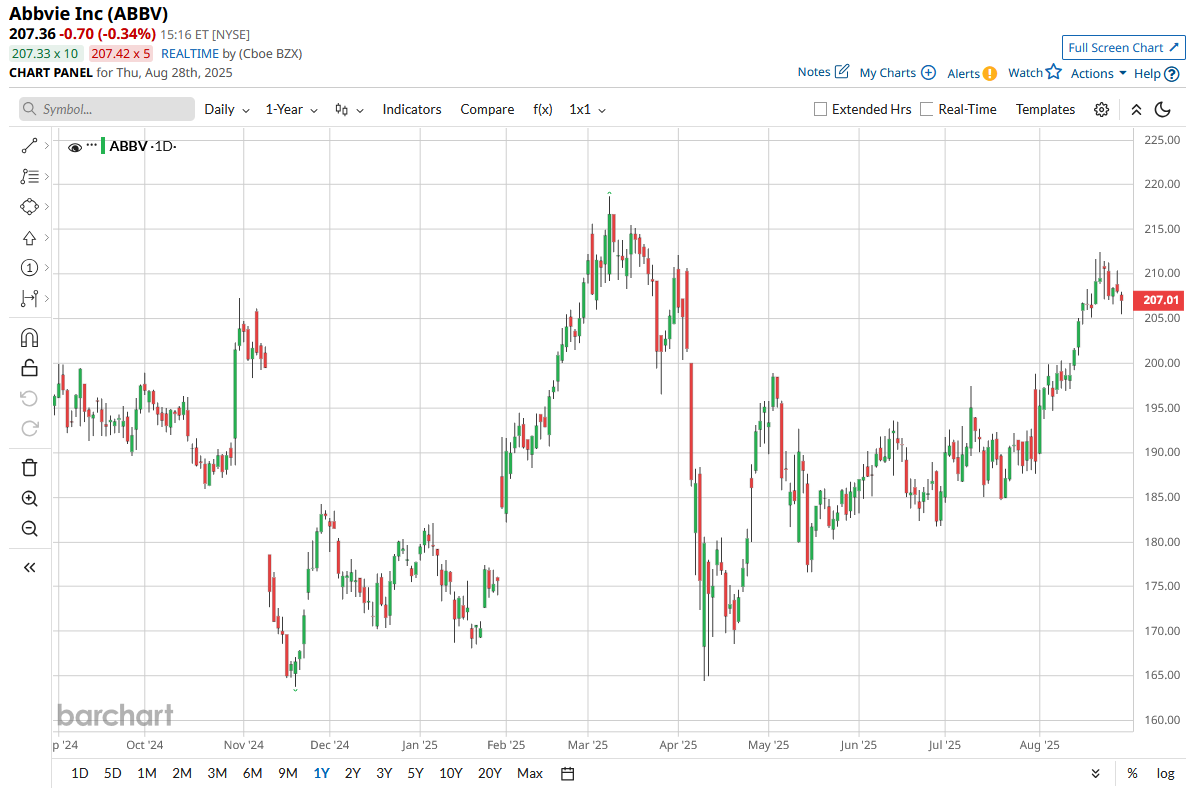Select the shapes drawing tool
This screenshot has width=1192, height=794.
29,207
